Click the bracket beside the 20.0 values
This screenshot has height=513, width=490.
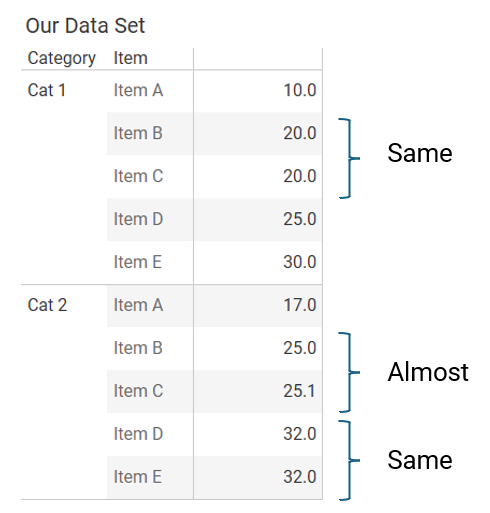[349, 158]
